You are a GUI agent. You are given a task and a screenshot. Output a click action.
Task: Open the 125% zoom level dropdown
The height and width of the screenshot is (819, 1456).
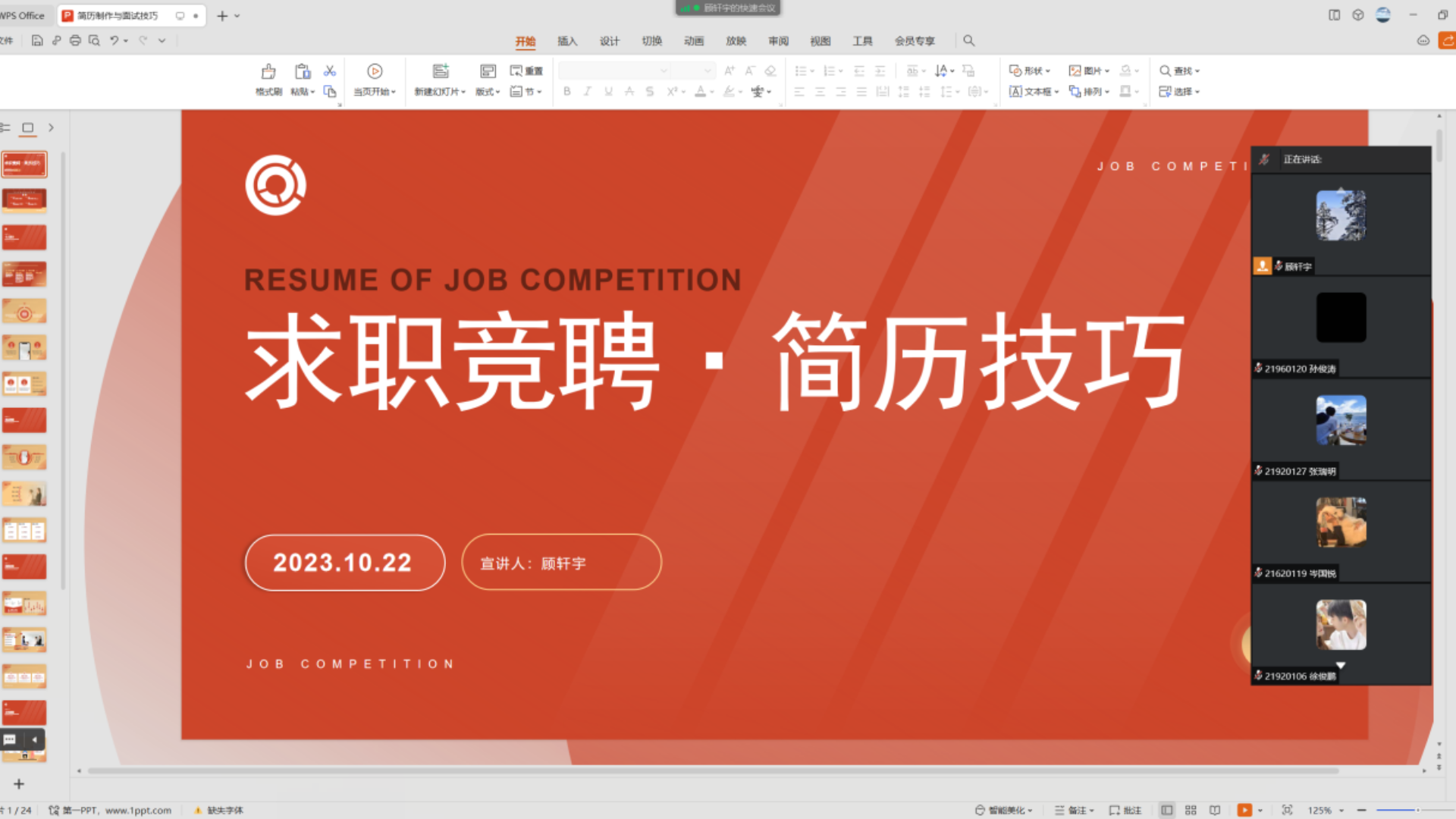pos(1326,810)
